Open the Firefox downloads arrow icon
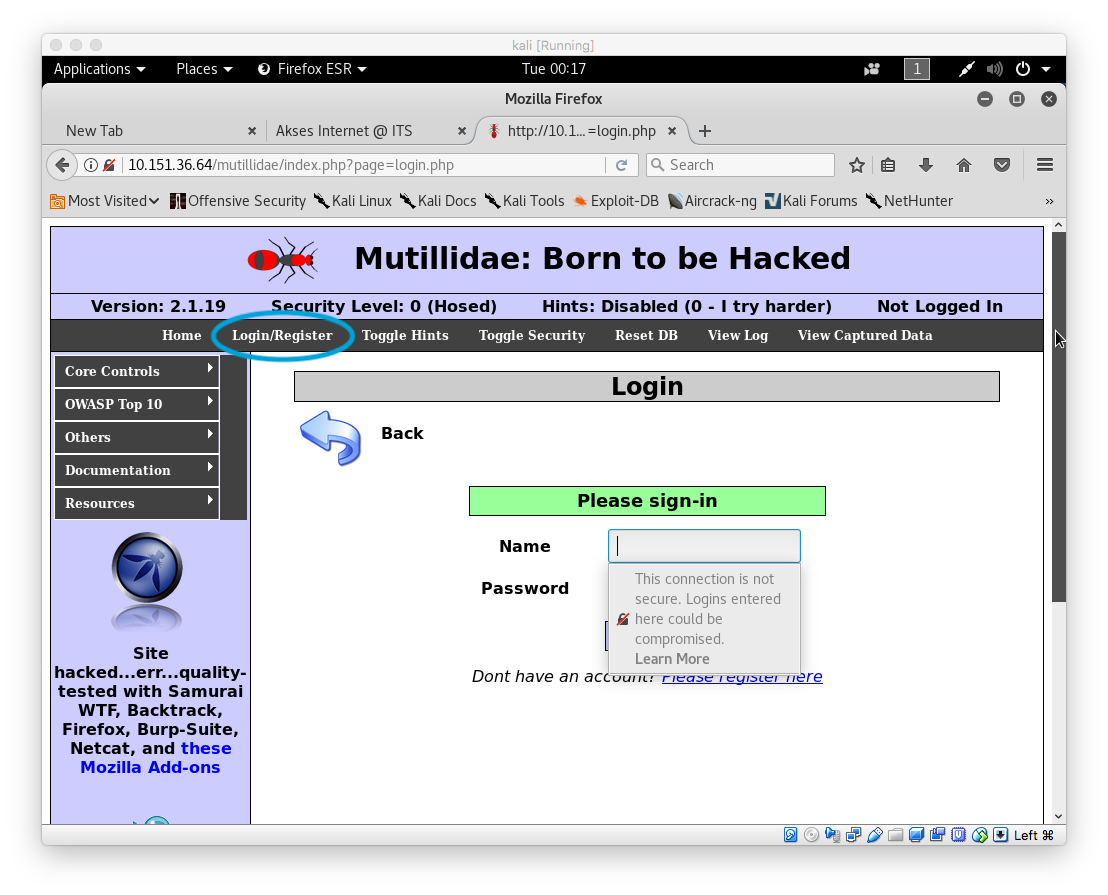The height and width of the screenshot is (895, 1108). (x=926, y=165)
